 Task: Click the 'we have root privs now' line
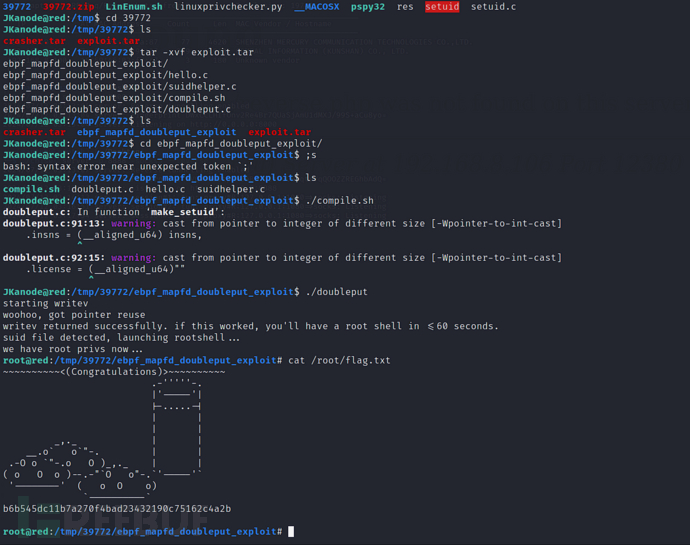73,349
